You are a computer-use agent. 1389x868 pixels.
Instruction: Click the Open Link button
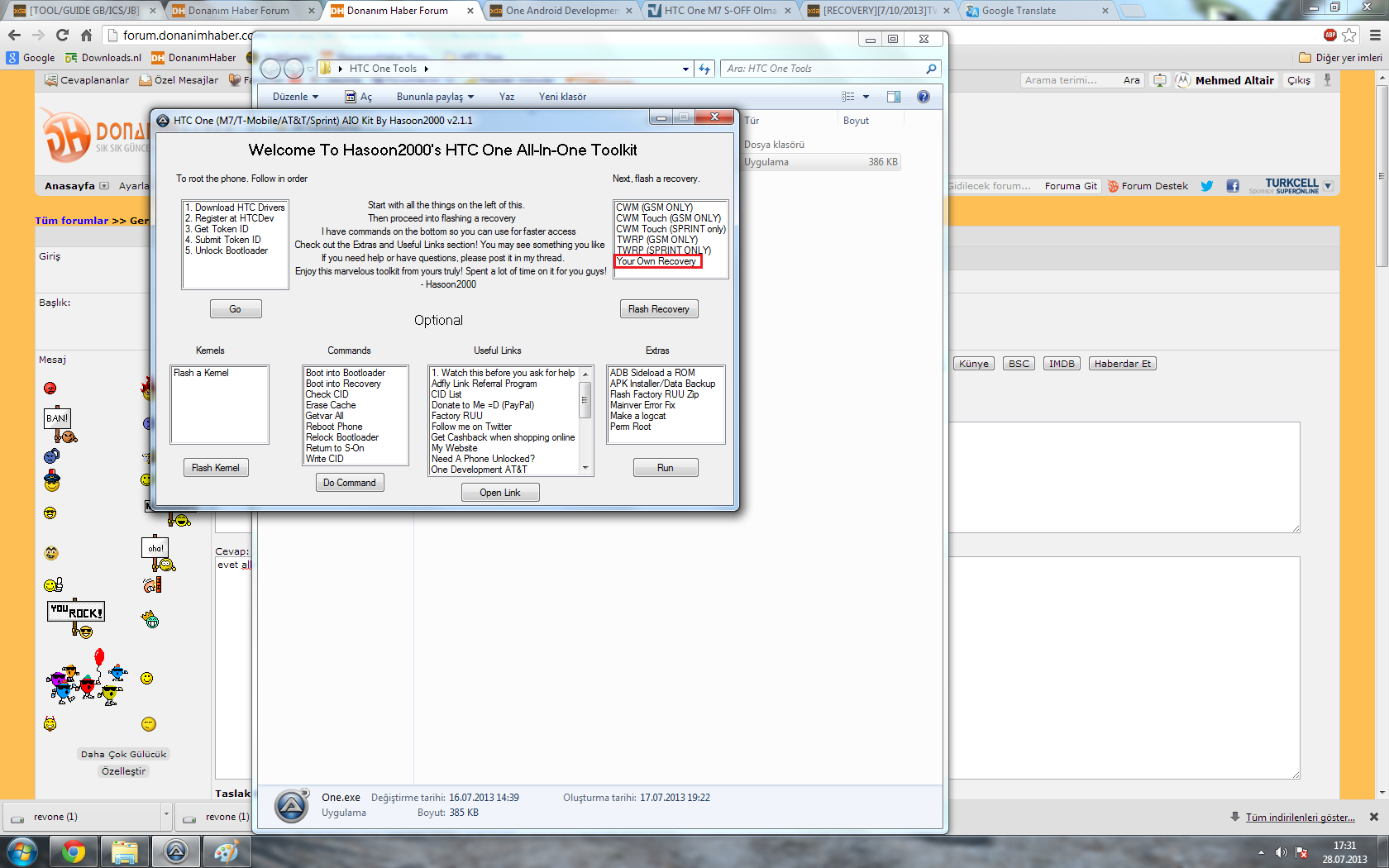(x=500, y=493)
